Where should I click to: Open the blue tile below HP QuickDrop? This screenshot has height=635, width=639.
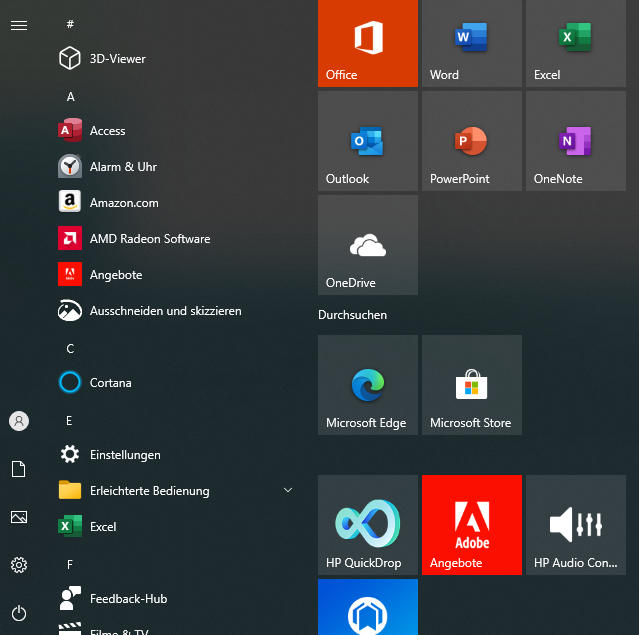[x=368, y=607]
